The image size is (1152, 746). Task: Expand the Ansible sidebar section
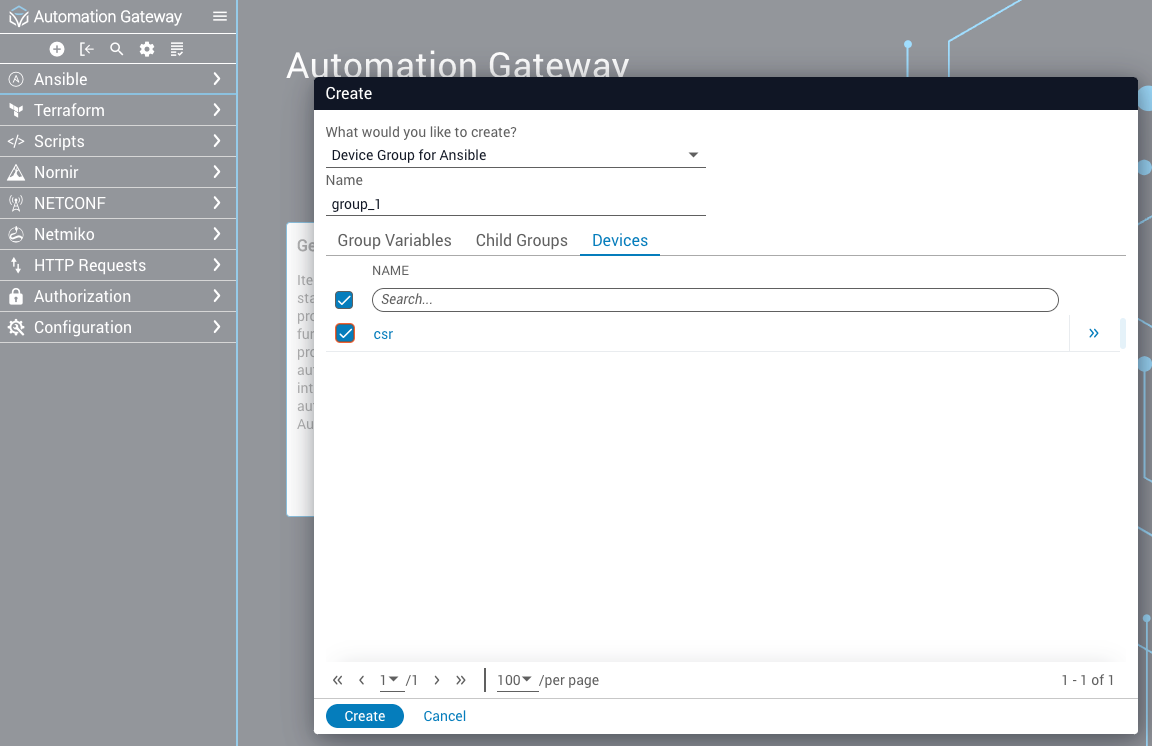pyautogui.click(x=118, y=79)
